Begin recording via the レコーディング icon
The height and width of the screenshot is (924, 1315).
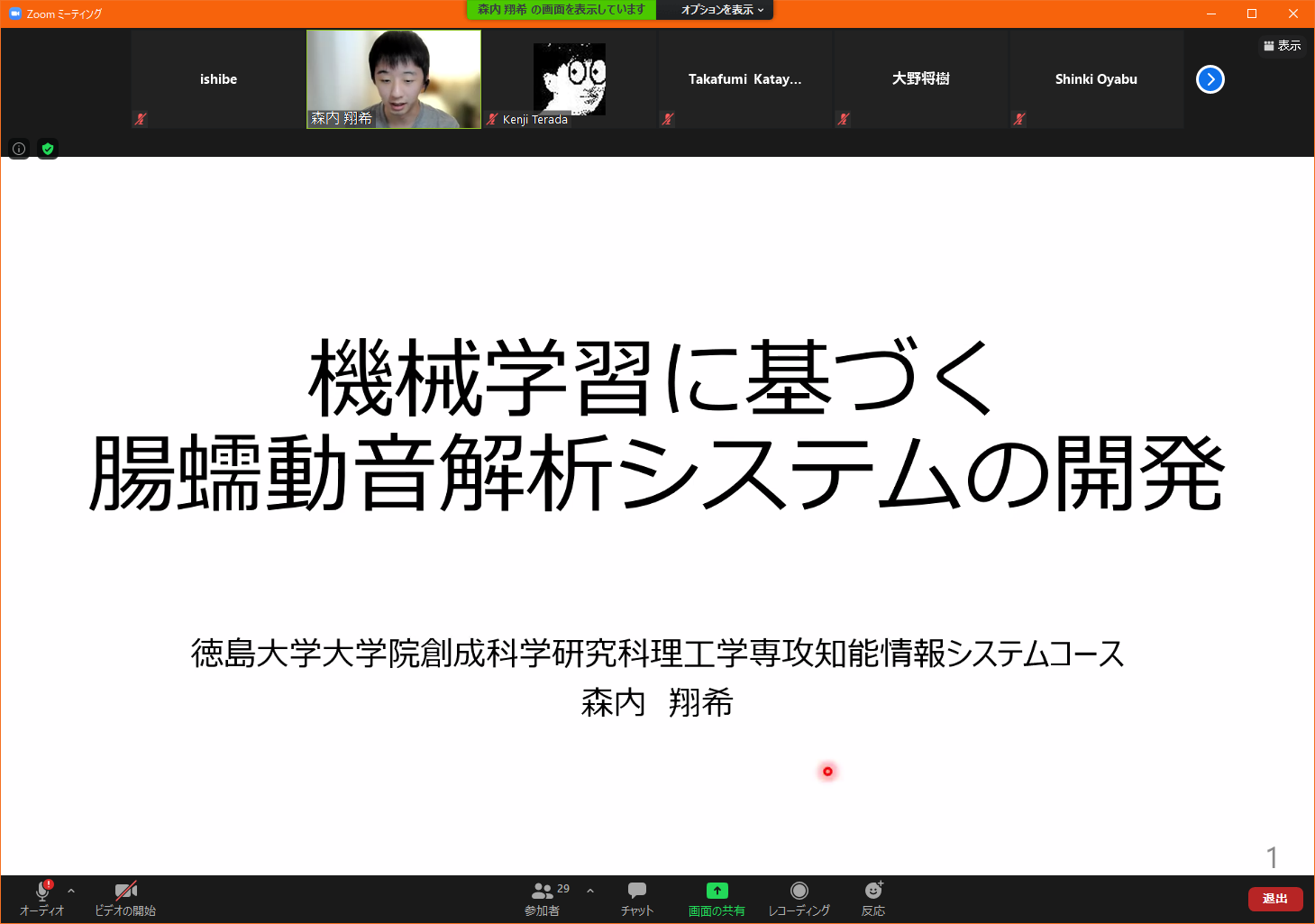[x=799, y=898]
